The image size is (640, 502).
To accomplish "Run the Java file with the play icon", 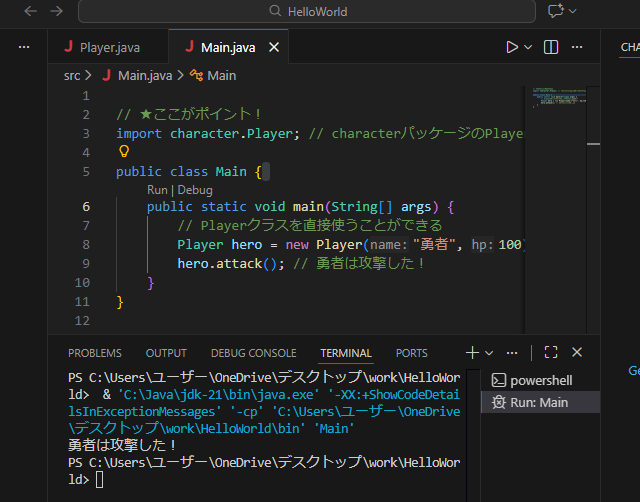I will pyautogui.click(x=512, y=47).
